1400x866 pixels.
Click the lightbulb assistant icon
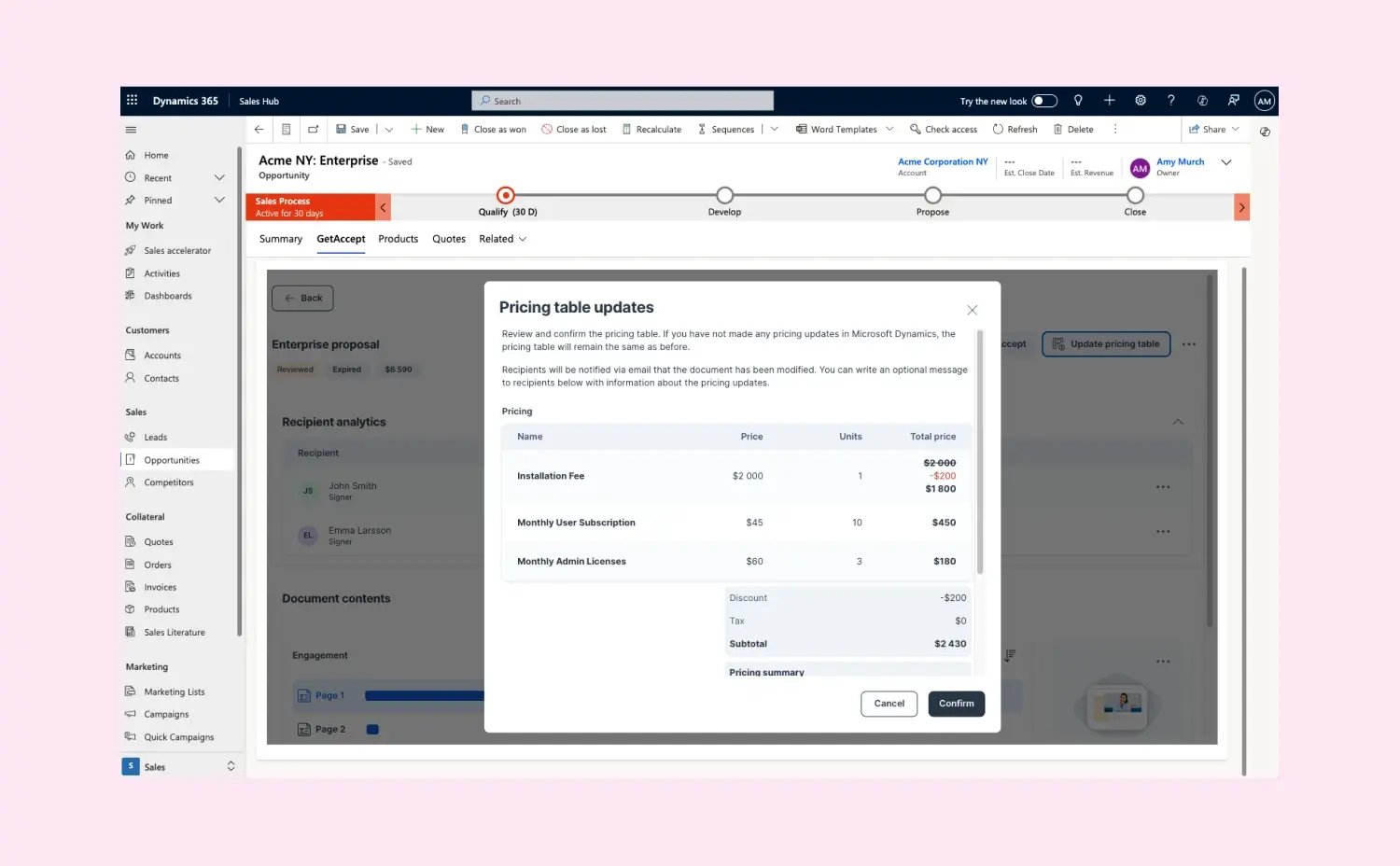click(x=1078, y=100)
